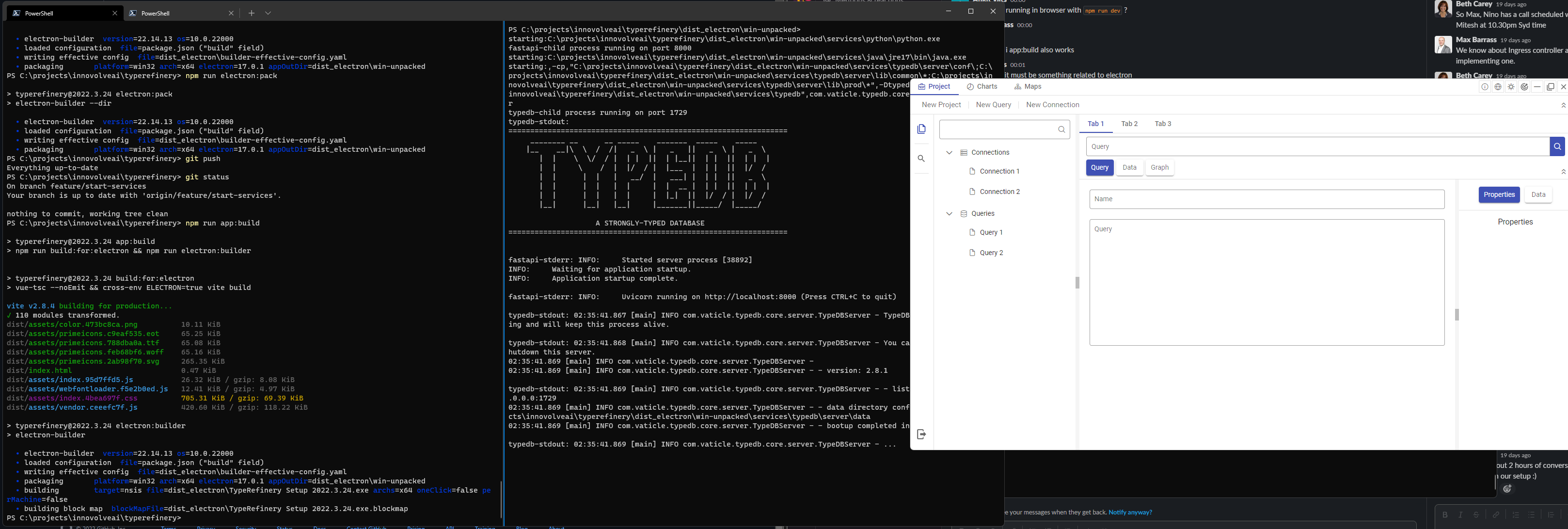The image size is (1568, 529).
Task: Select Query 1 in the tree
Action: click(x=991, y=233)
